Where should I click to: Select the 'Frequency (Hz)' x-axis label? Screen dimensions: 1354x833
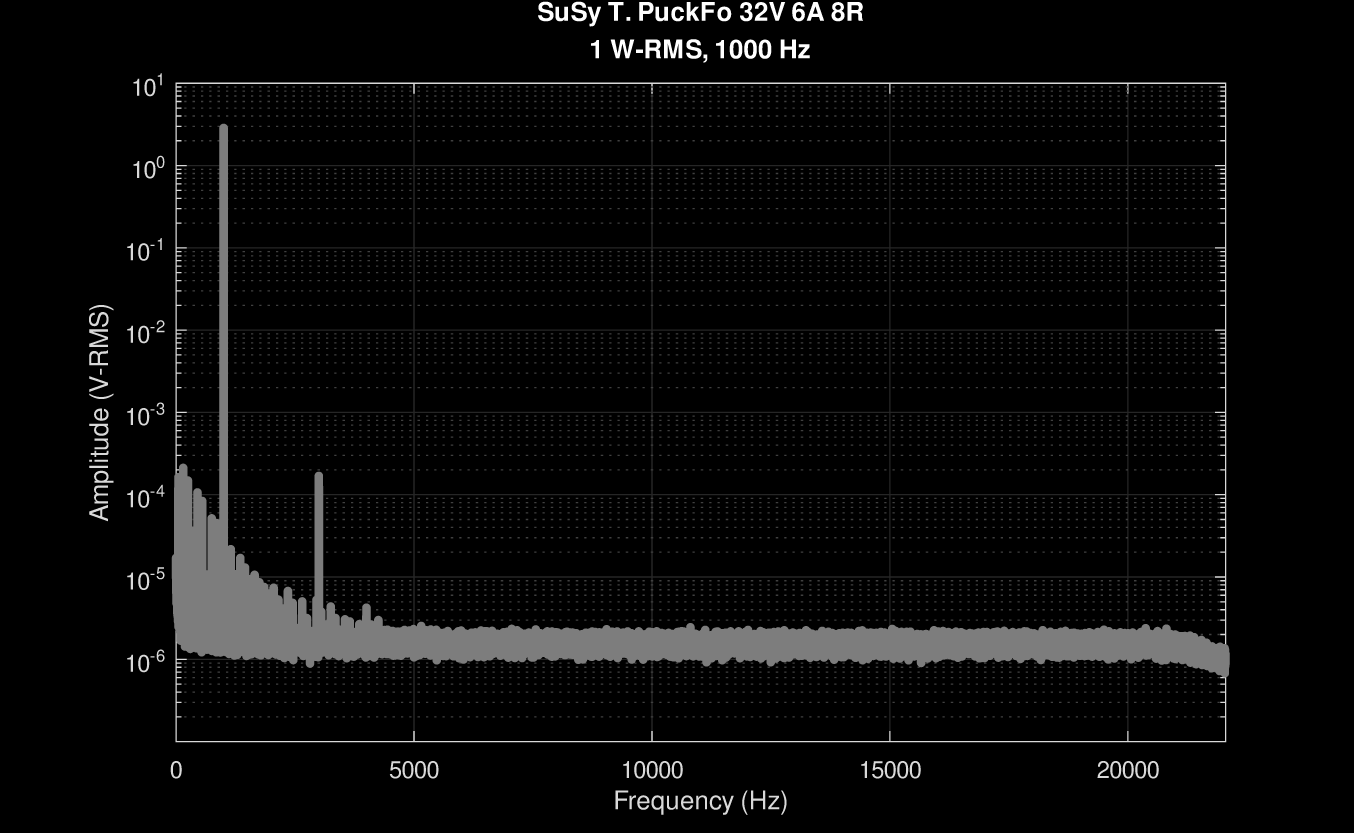tap(700, 801)
